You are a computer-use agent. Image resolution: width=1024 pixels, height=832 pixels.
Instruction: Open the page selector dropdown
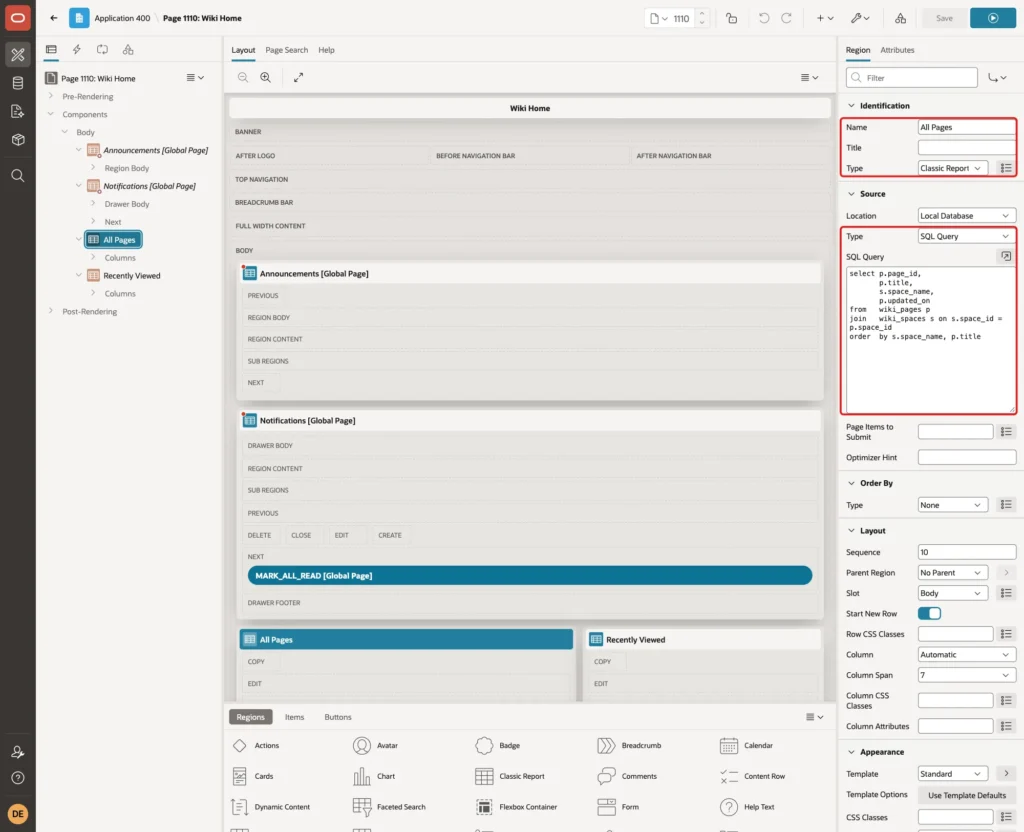coord(658,18)
